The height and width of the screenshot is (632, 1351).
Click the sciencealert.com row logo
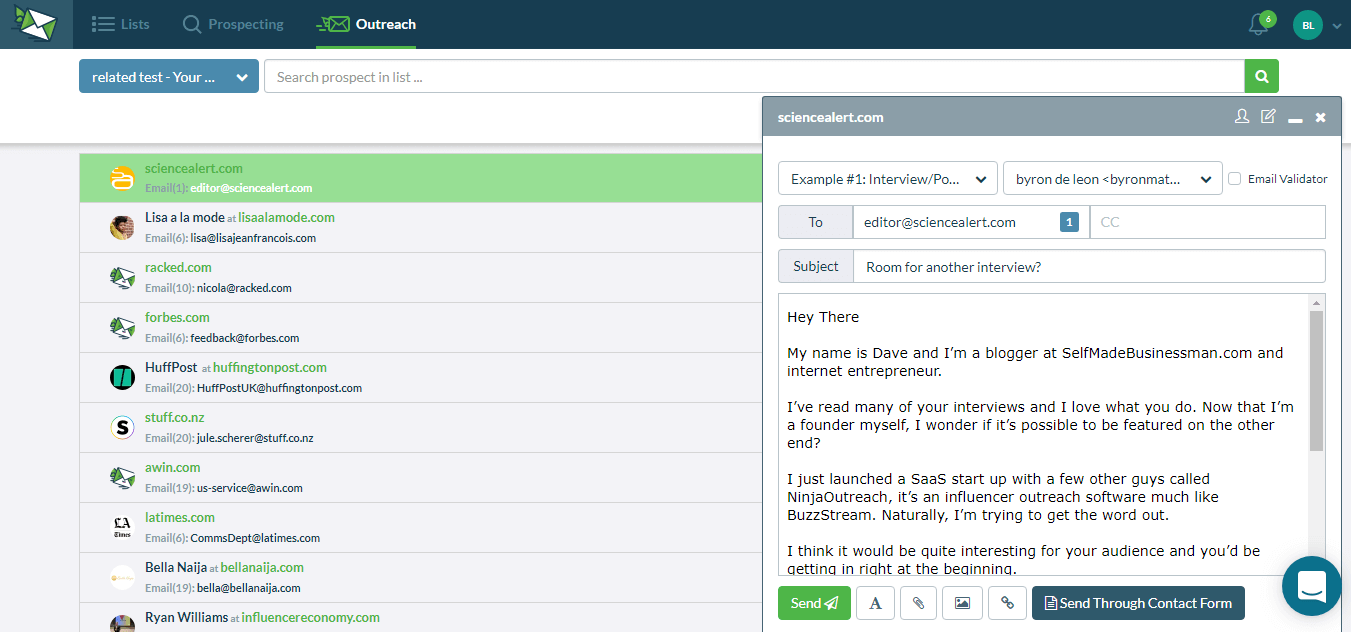click(x=122, y=178)
